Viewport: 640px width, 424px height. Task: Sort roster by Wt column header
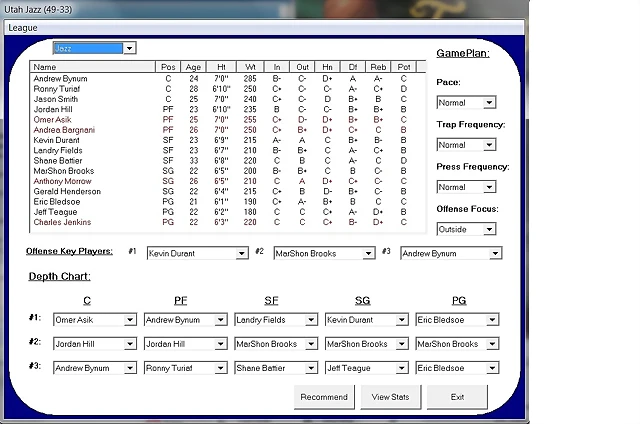coord(250,67)
